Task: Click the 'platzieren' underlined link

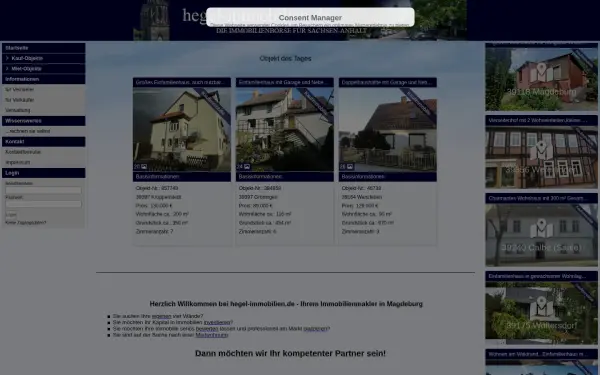Action: [316, 329]
